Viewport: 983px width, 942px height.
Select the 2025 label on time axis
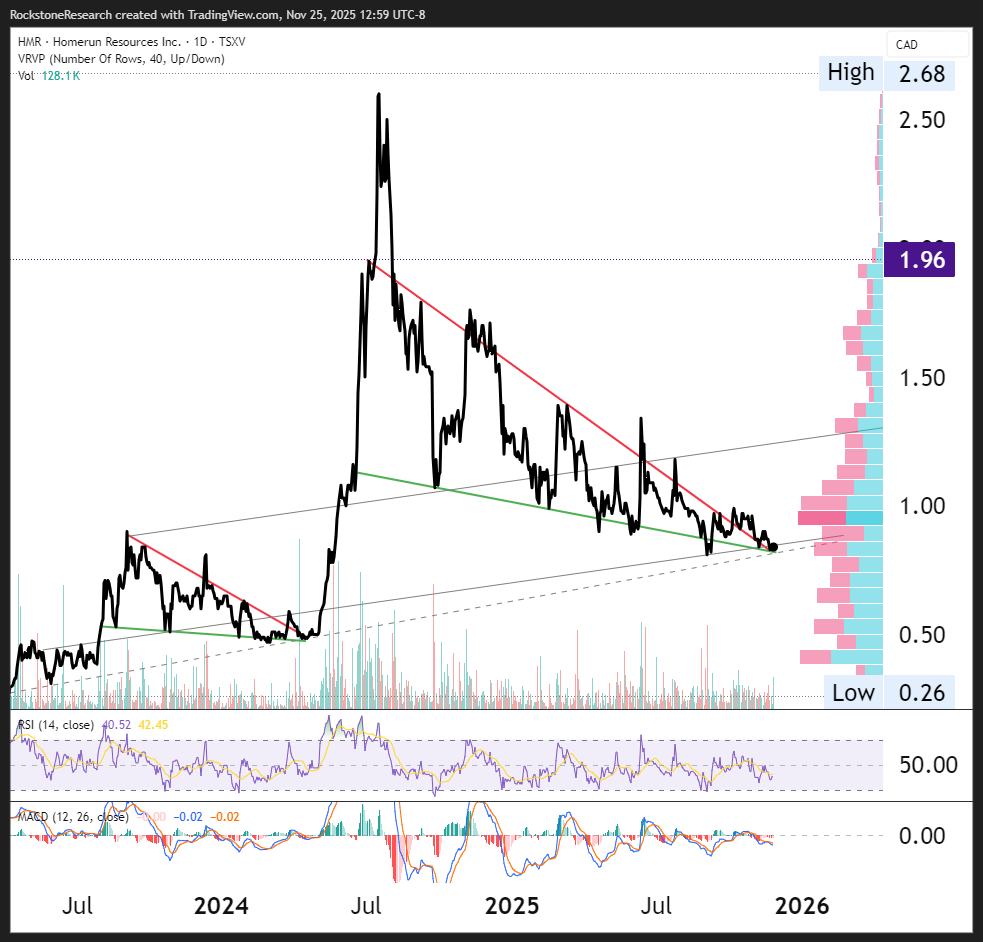click(511, 906)
